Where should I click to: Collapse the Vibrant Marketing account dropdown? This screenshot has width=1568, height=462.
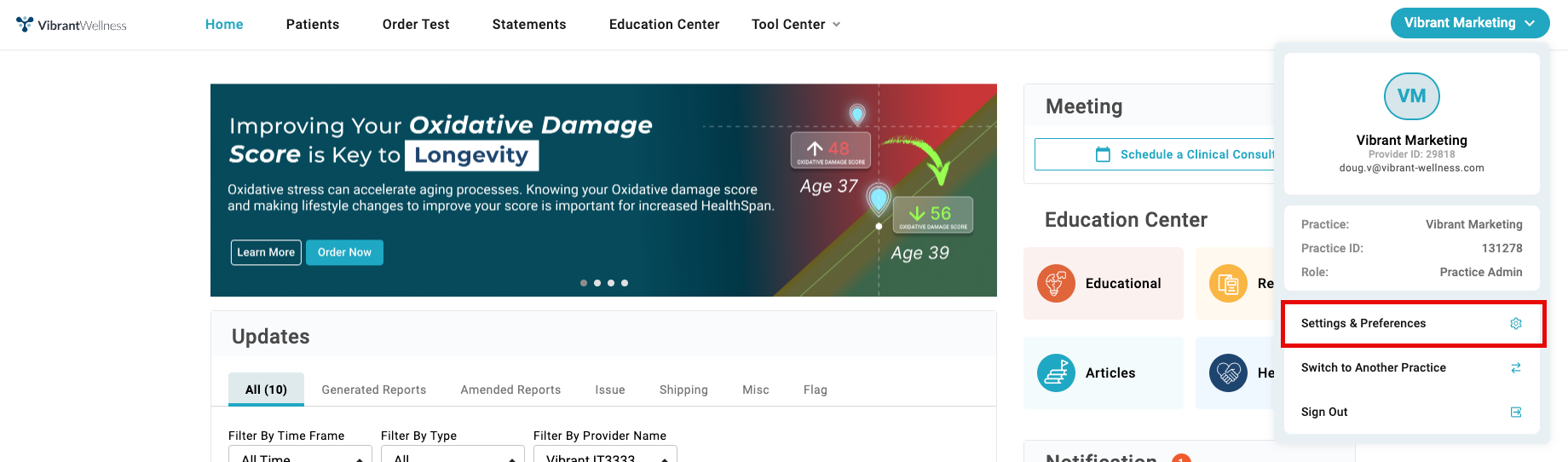(1469, 23)
